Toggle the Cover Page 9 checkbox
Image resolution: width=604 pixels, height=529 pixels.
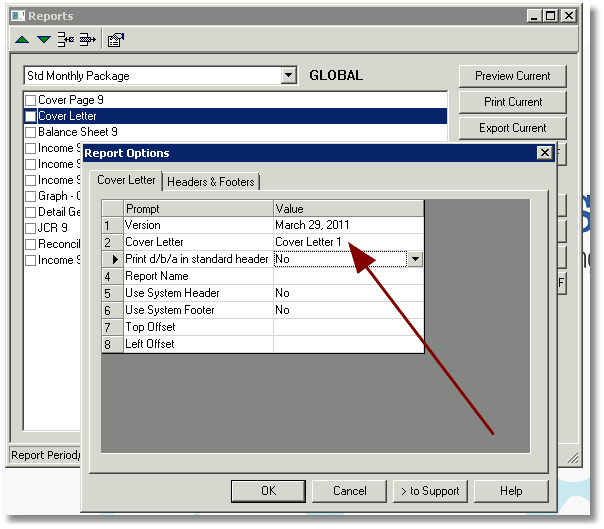click(30, 101)
